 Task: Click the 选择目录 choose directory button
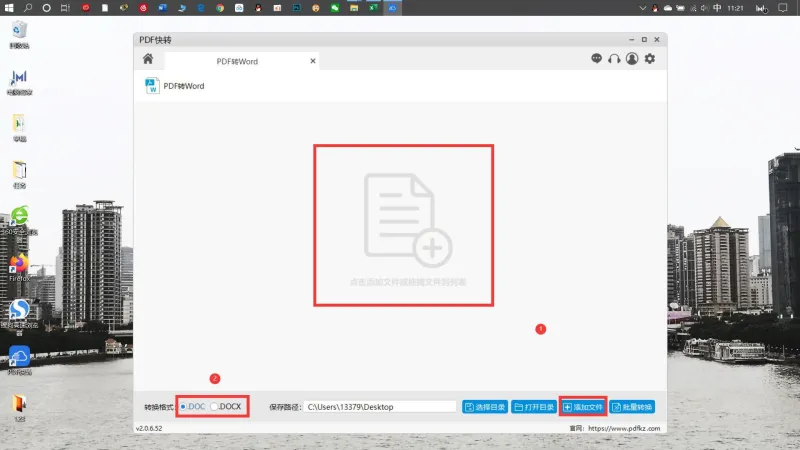click(485, 407)
